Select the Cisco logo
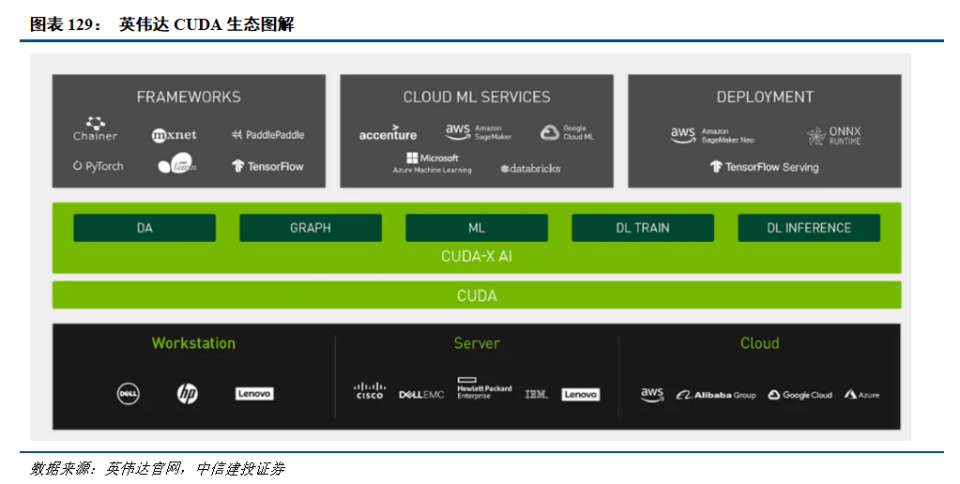960x484 pixels. coord(370,391)
